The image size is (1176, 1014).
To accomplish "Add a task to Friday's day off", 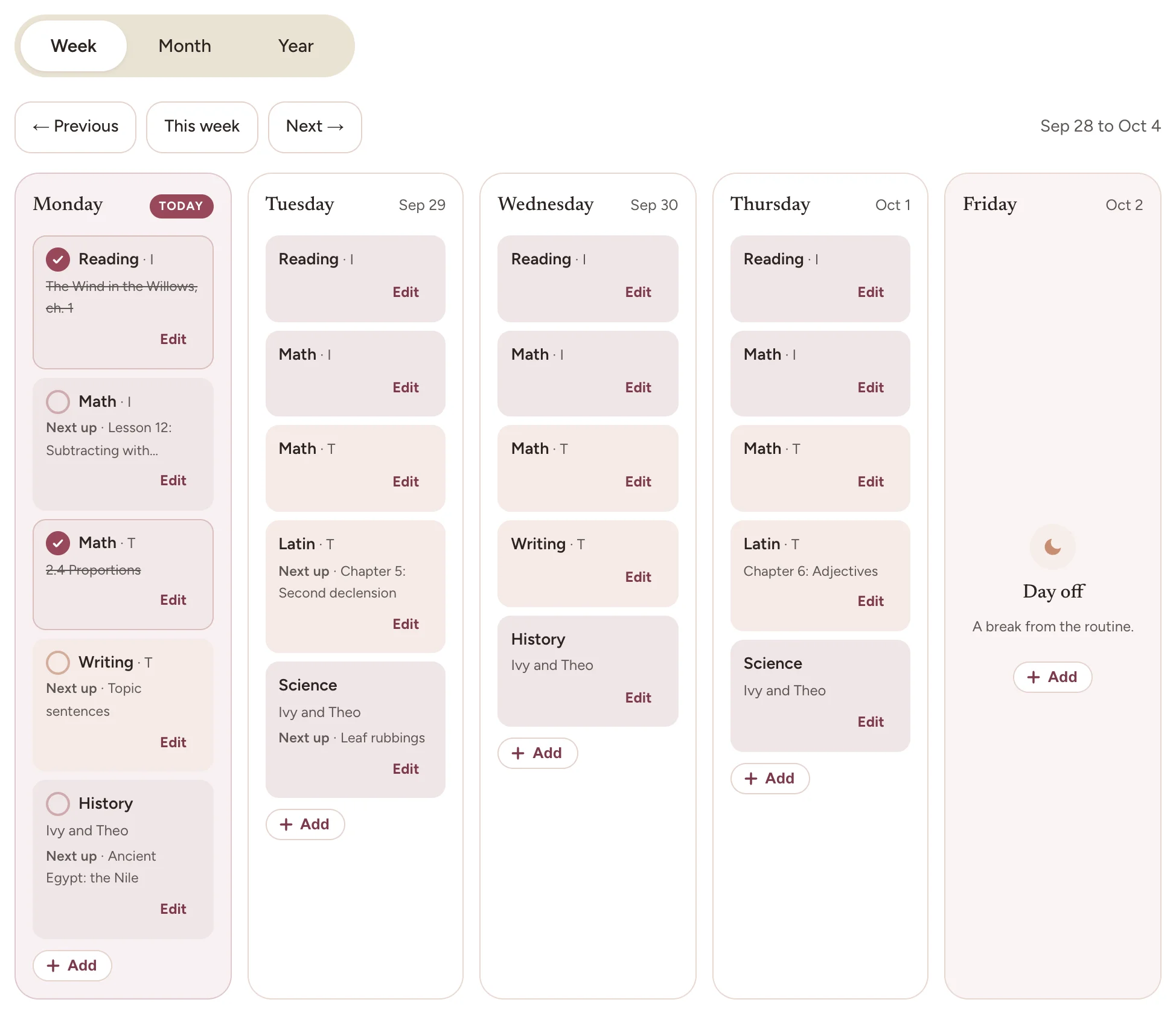I will coord(1053,677).
